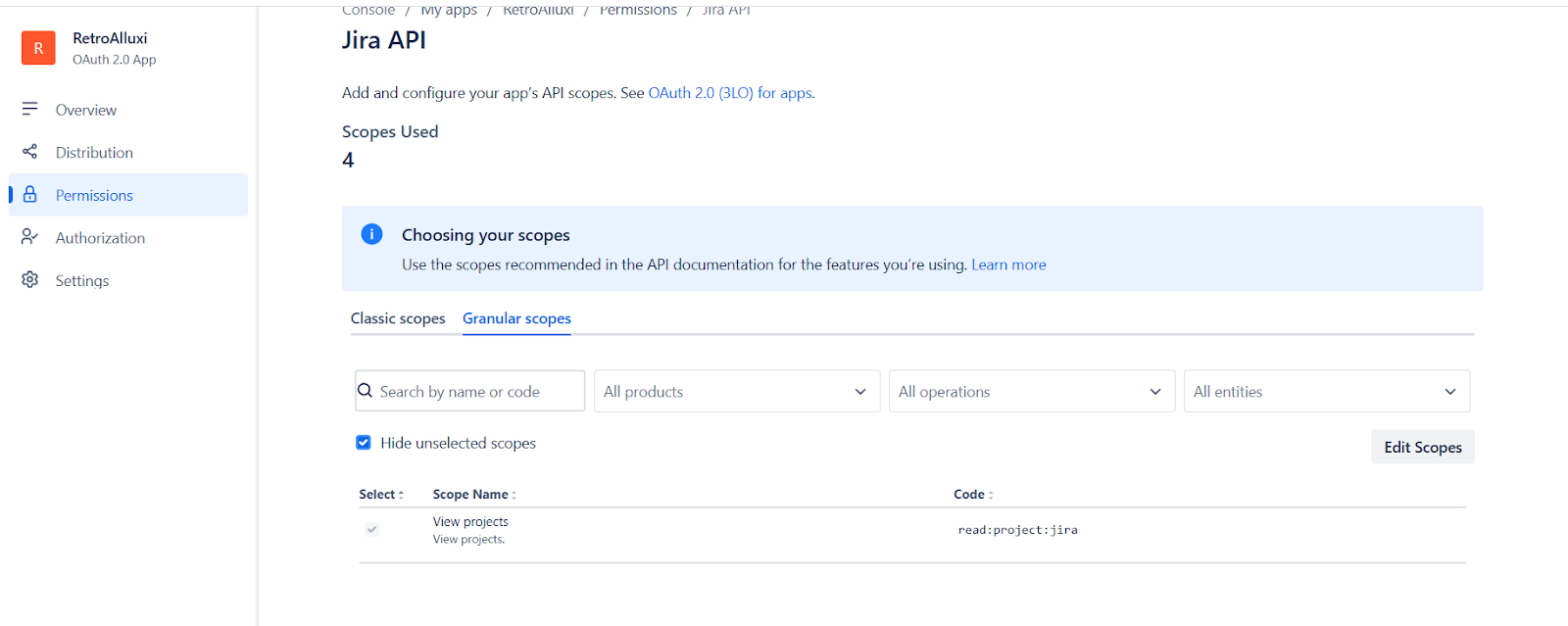Sort by the Scope Name column
This screenshot has height=626, width=1568.
tap(474, 495)
